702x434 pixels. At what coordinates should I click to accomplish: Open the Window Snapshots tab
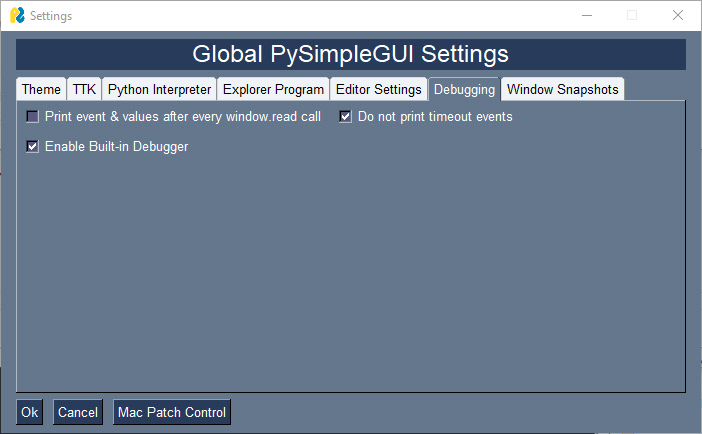click(563, 89)
